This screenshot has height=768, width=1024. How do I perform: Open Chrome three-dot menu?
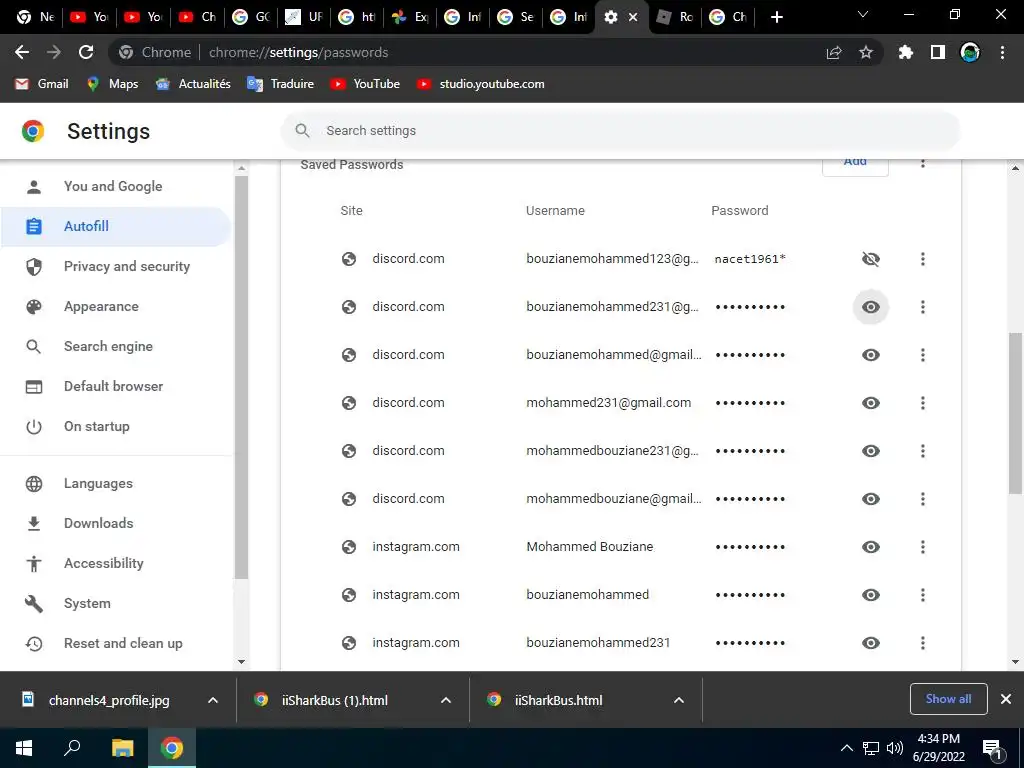[x=1002, y=52]
